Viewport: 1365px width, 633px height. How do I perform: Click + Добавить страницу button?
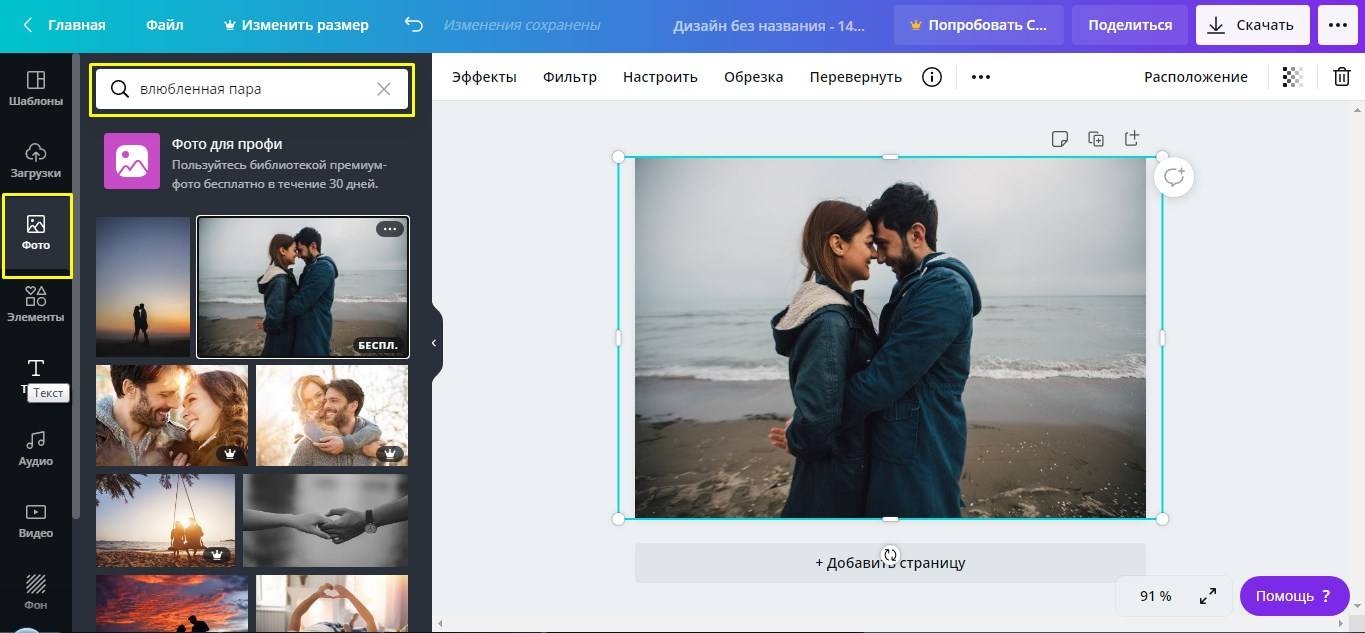[890, 563]
